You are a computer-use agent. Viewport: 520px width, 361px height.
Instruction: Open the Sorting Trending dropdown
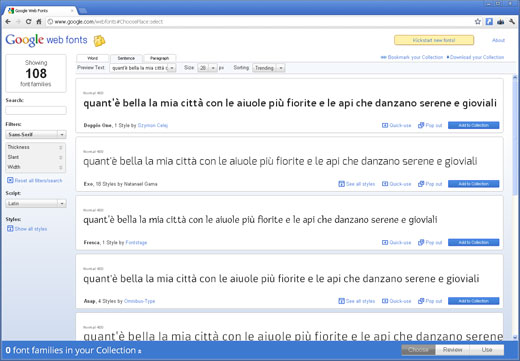(268, 68)
